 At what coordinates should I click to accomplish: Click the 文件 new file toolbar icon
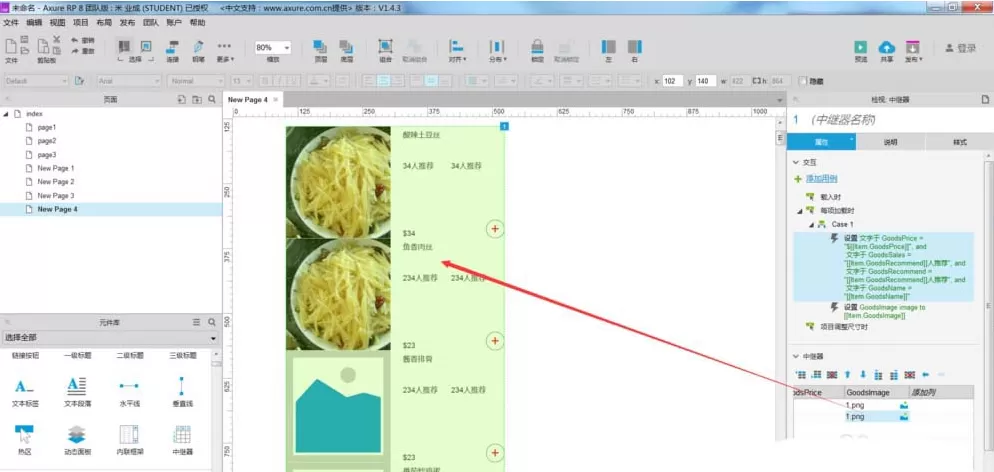click(11, 46)
